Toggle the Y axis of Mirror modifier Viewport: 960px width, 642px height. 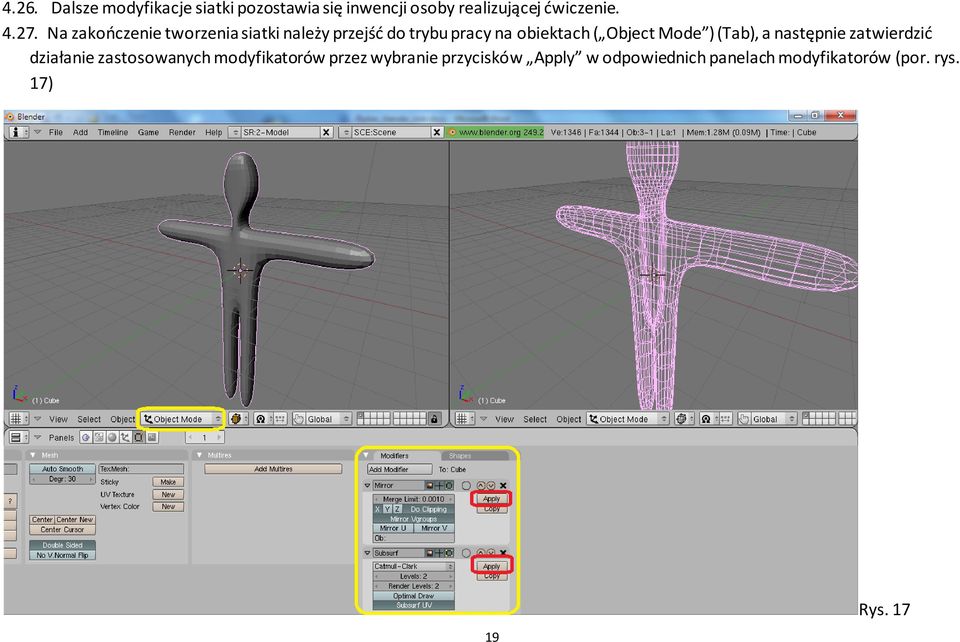point(388,509)
